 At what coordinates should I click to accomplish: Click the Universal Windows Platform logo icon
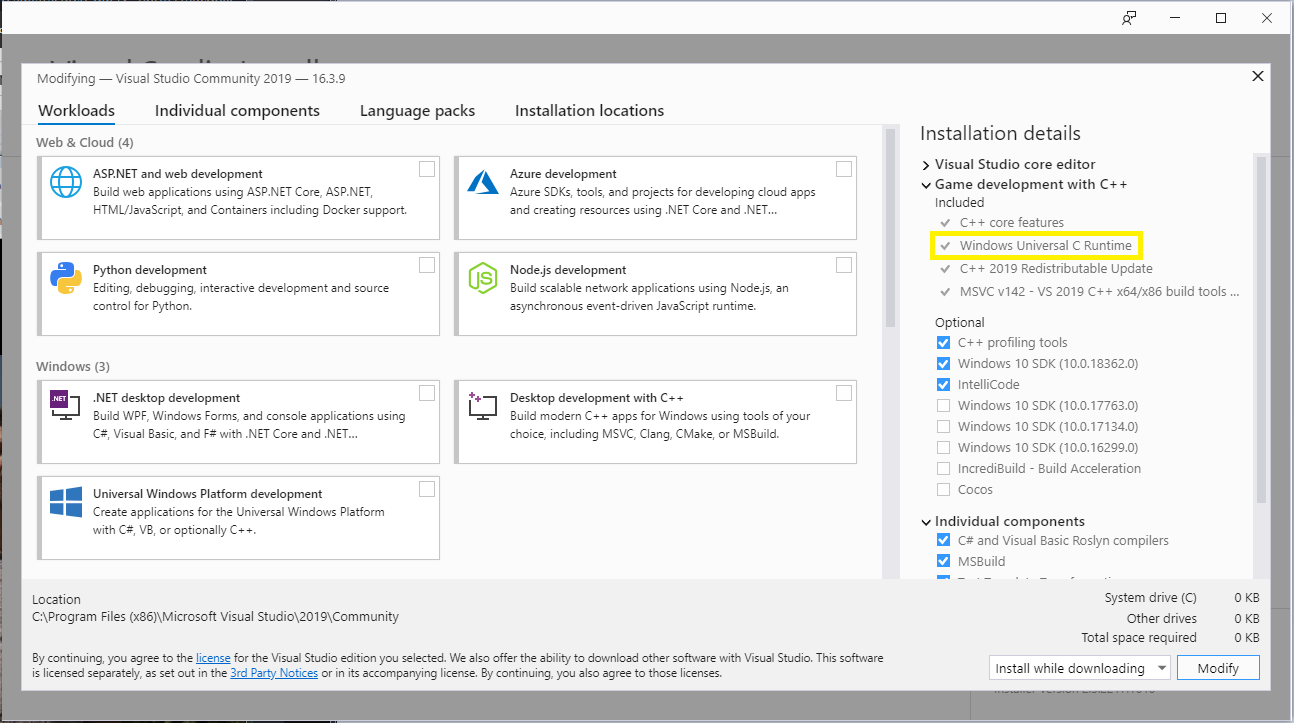[66, 502]
